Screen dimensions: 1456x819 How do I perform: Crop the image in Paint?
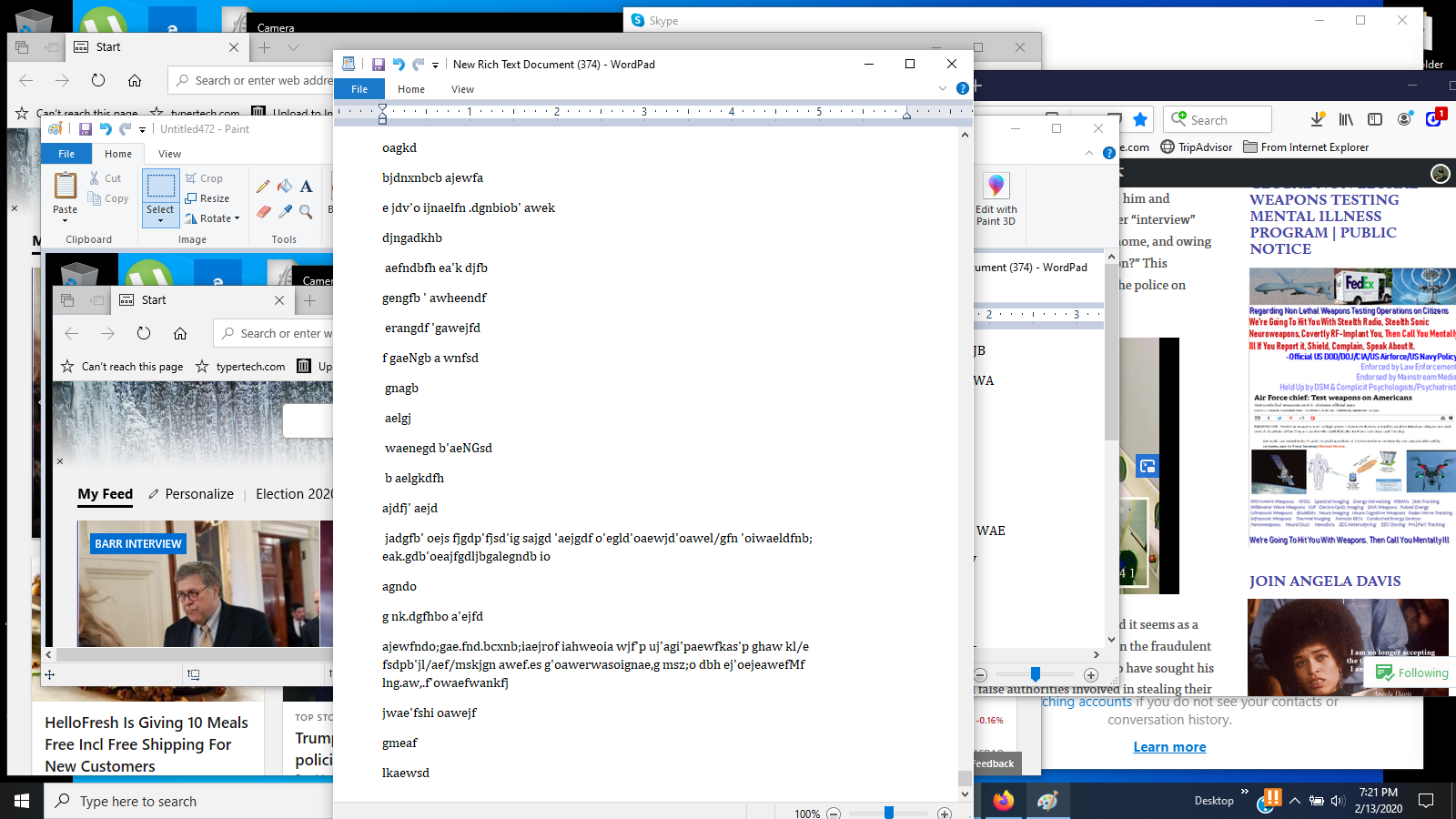(204, 178)
